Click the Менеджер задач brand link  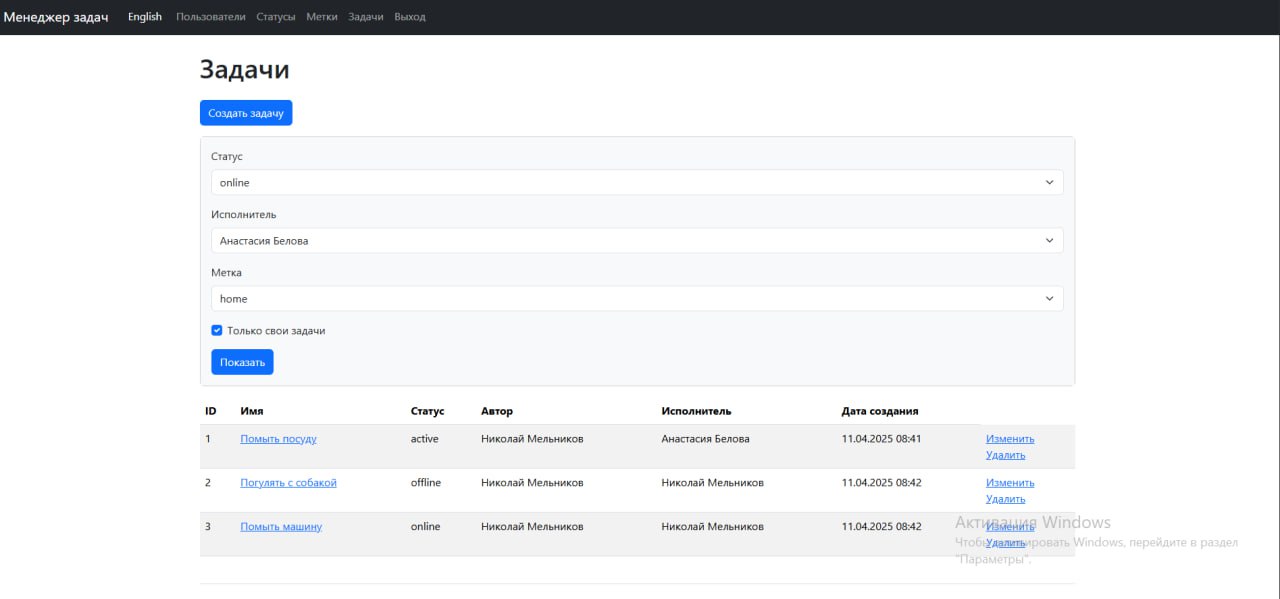(56, 17)
